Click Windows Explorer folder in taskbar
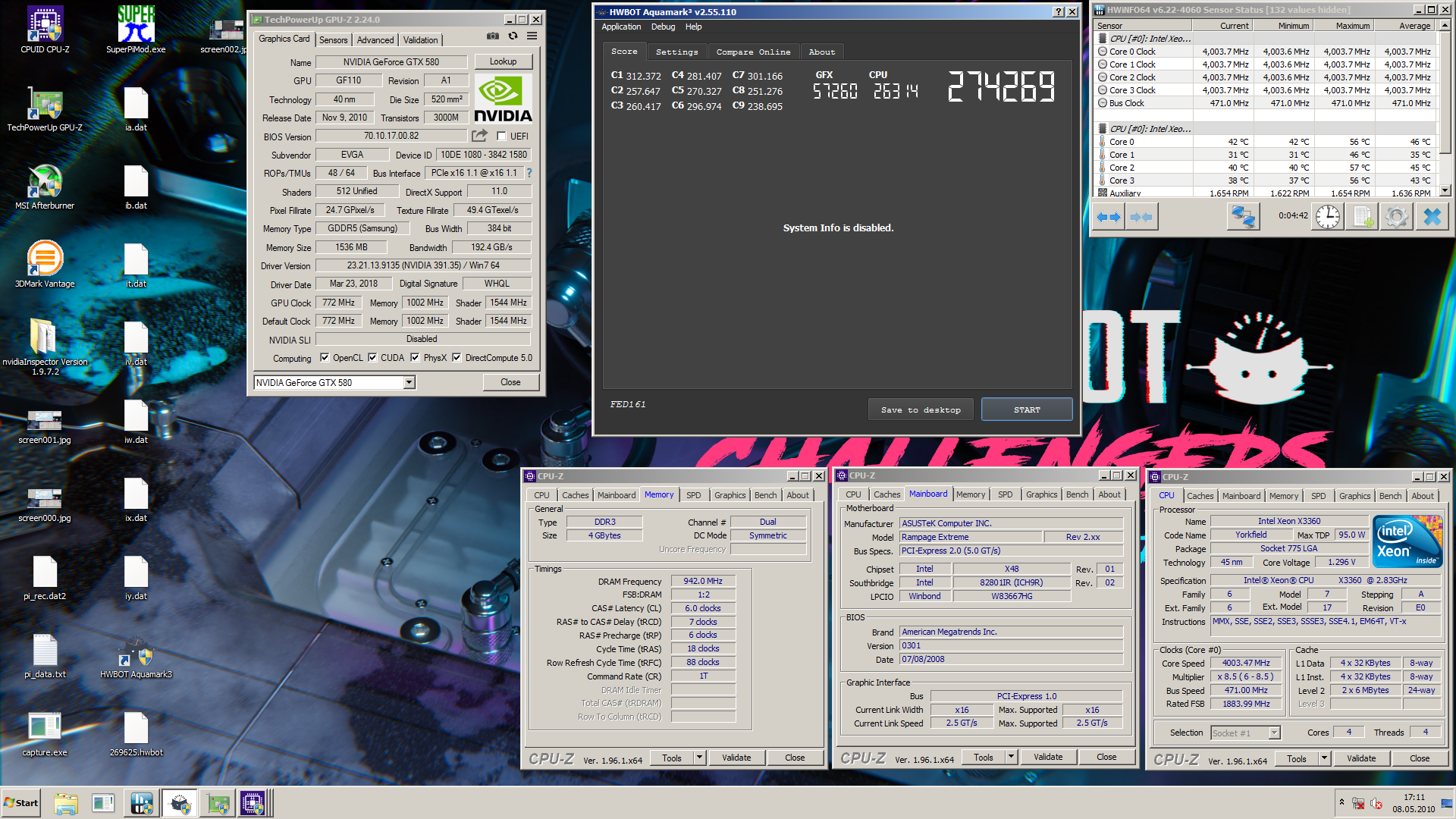Viewport: 1456px width, 819px height. tap(66, 803)
